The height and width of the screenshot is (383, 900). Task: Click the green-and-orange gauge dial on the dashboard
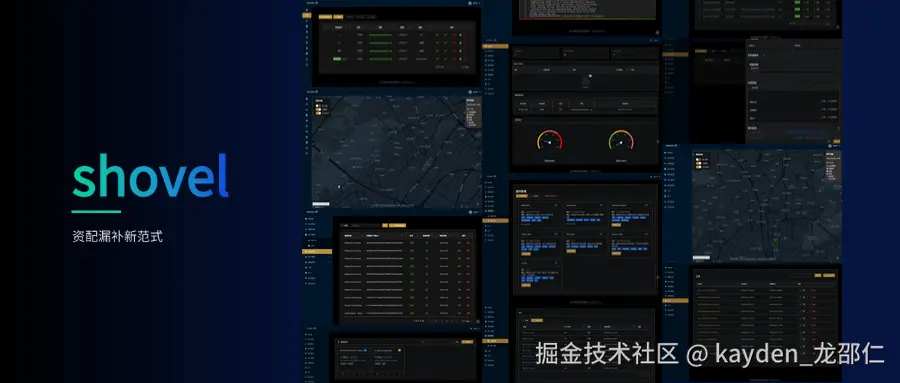[621, 140]
